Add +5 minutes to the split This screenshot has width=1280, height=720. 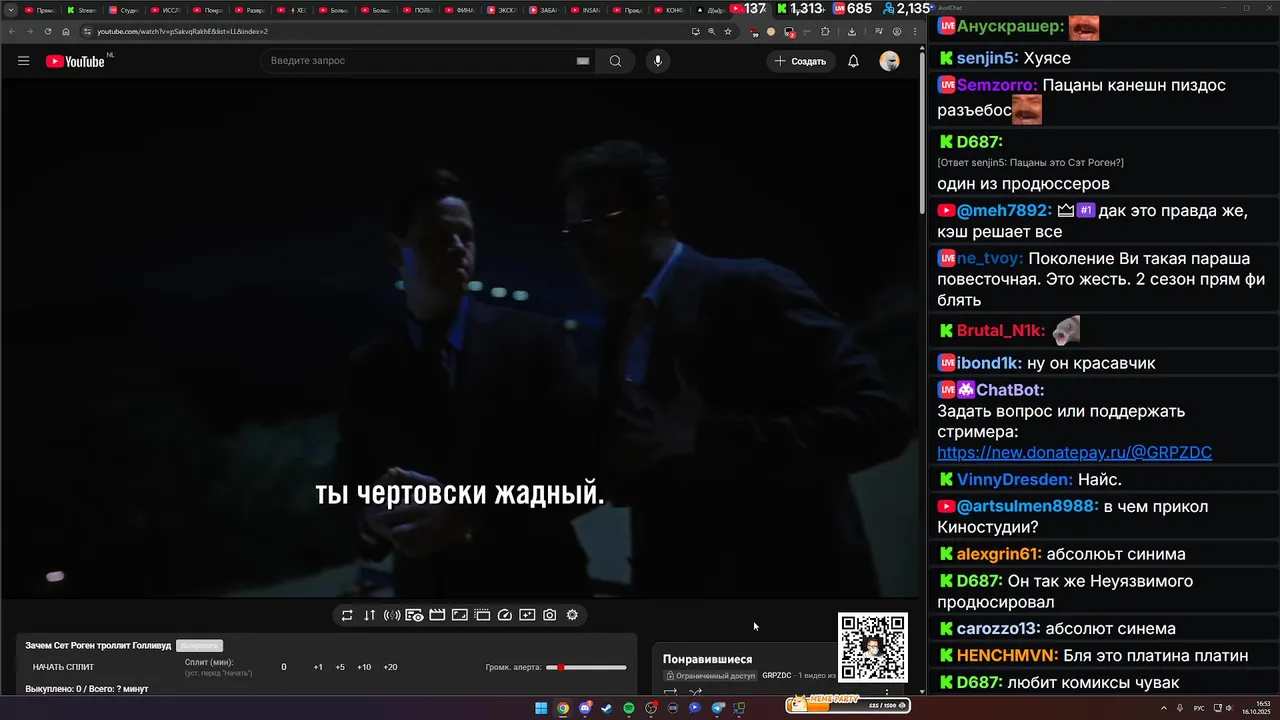click(x=340, y=667)
